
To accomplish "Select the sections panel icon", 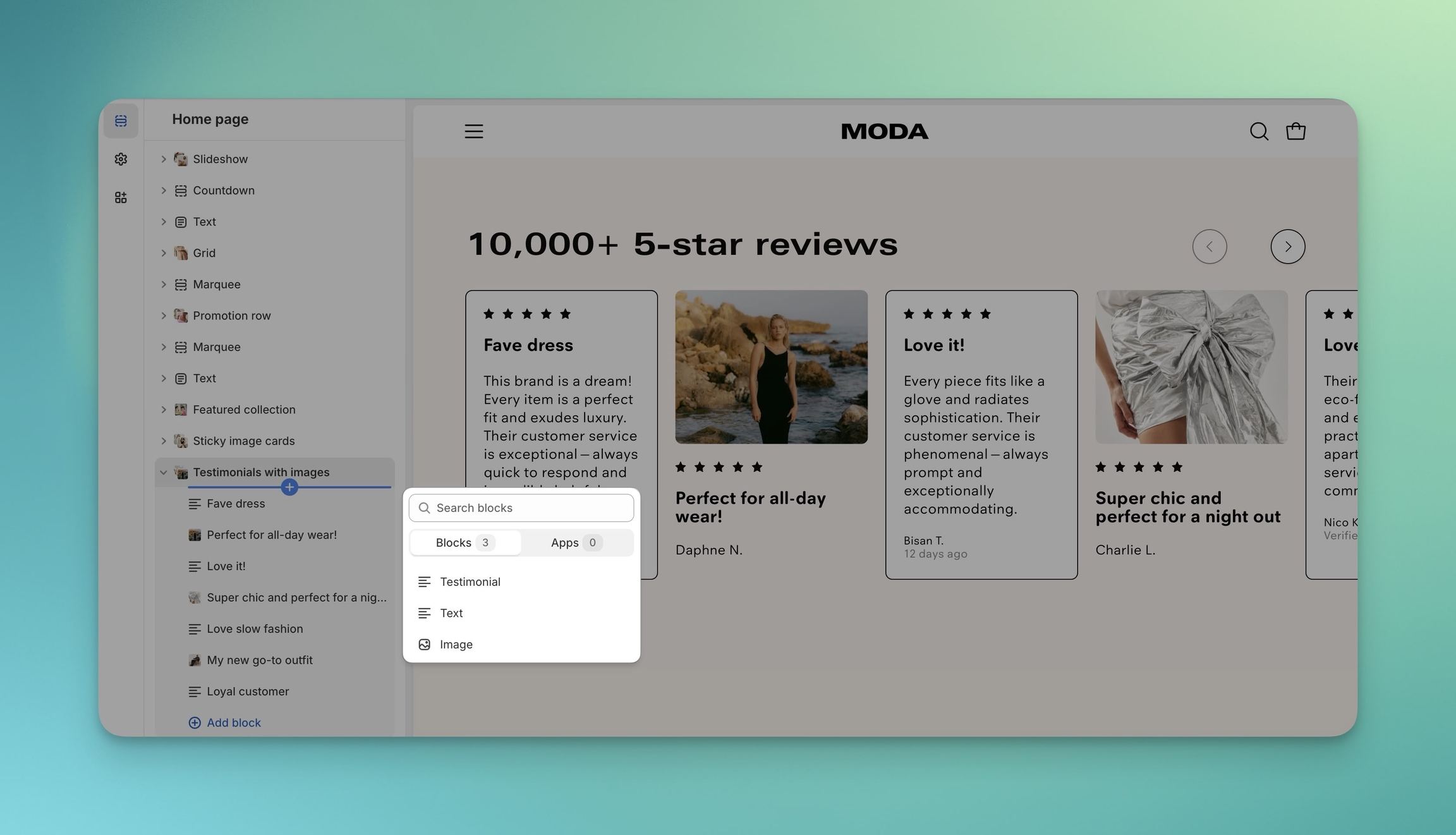I will [121, 121].
